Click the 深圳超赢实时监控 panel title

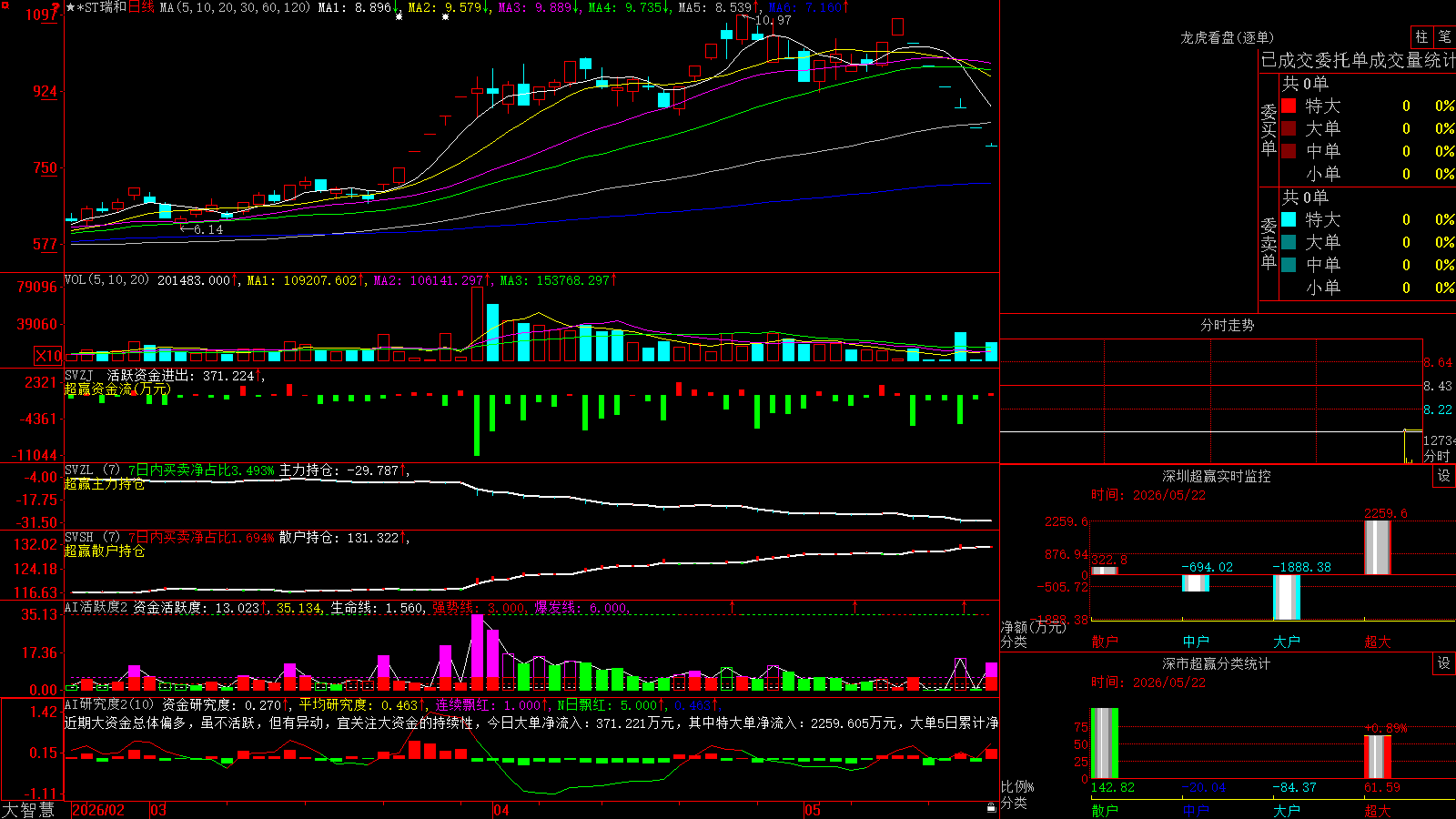(x=1217, y=476)
